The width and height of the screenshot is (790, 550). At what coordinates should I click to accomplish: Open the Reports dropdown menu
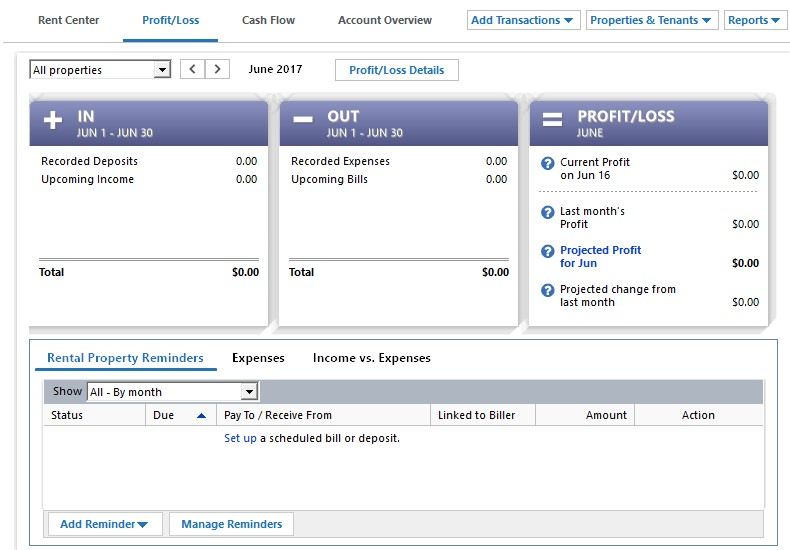click(754, 20)
